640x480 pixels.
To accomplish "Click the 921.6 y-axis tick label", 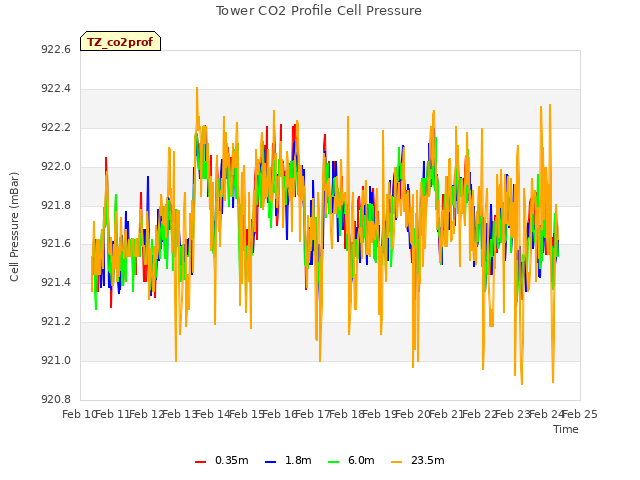I will (x=56, y=244).
